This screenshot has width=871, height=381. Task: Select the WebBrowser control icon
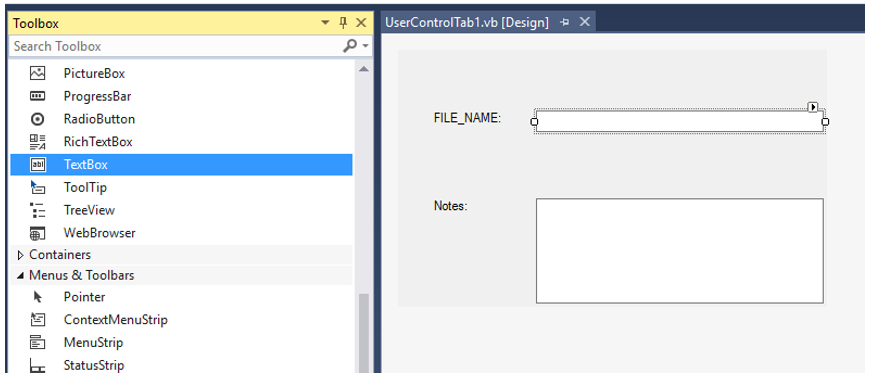pyautogui.click(x=37, y=233)
